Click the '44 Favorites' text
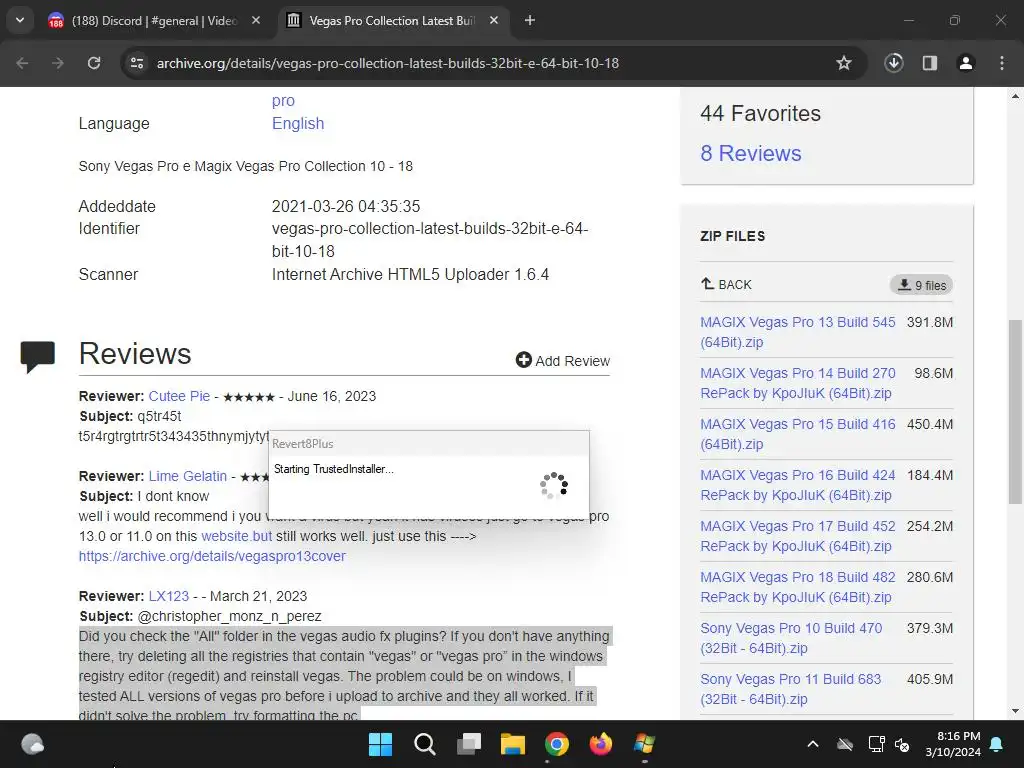 (x=760, y=114)
